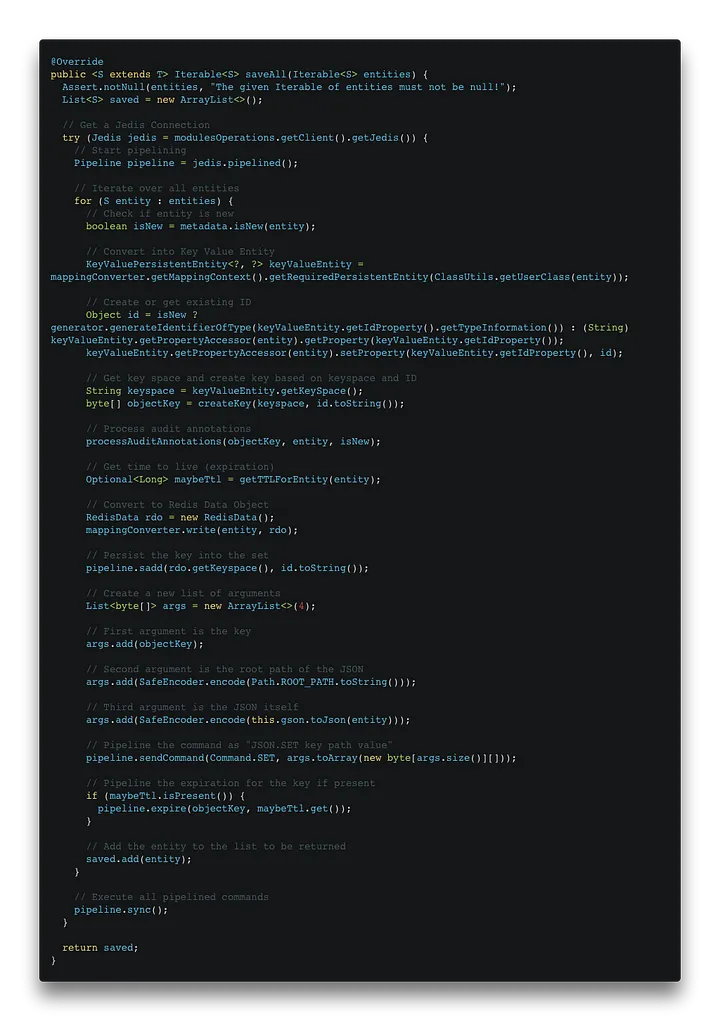Click comment '// Pipeline the expiration for the key...'
The width and height of the screenshot is (720, 1021).
pos(230,783)
